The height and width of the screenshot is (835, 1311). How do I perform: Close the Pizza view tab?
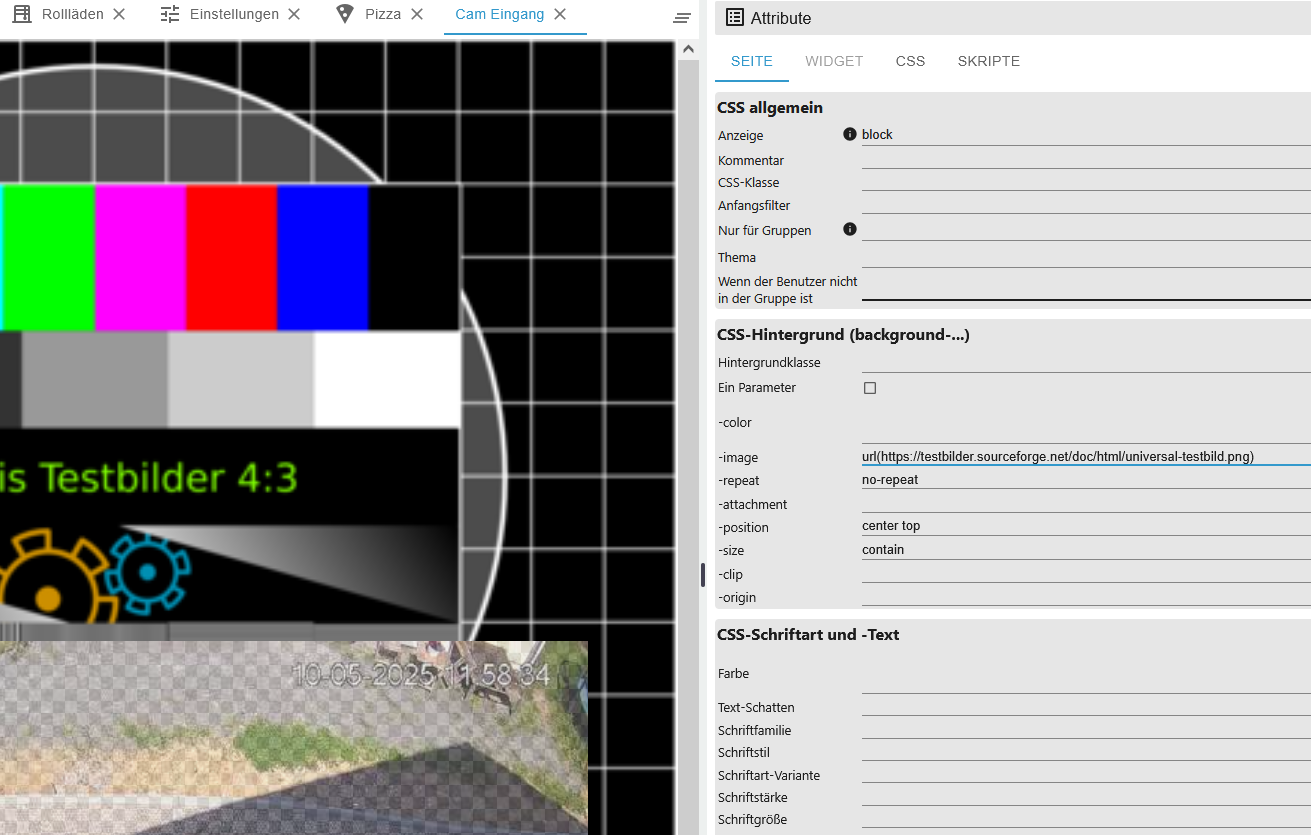click(x=417, y=14)
